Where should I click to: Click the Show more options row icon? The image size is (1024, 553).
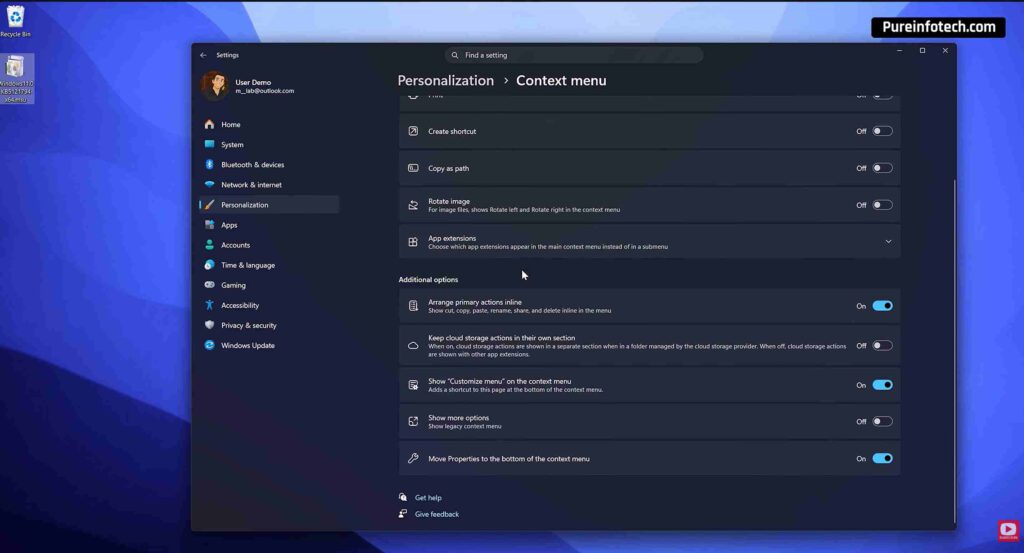[413, 422]
